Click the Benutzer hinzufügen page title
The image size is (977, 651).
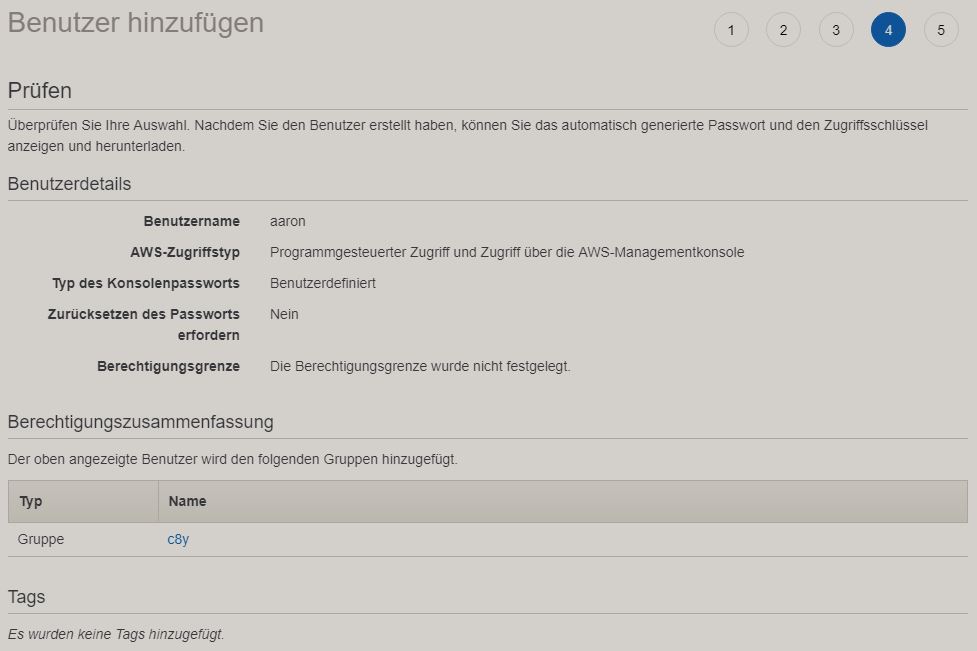click(x=136, y=23)
